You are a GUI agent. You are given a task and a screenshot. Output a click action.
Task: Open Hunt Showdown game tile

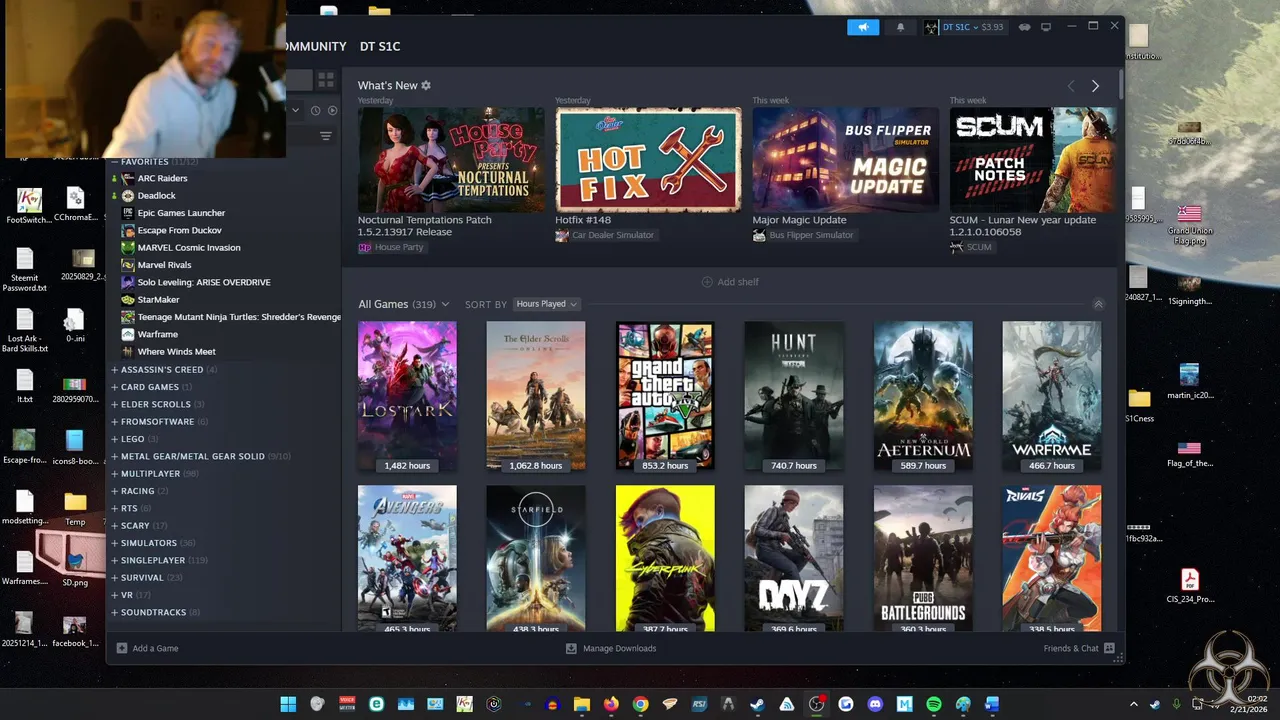coord(794,396)
